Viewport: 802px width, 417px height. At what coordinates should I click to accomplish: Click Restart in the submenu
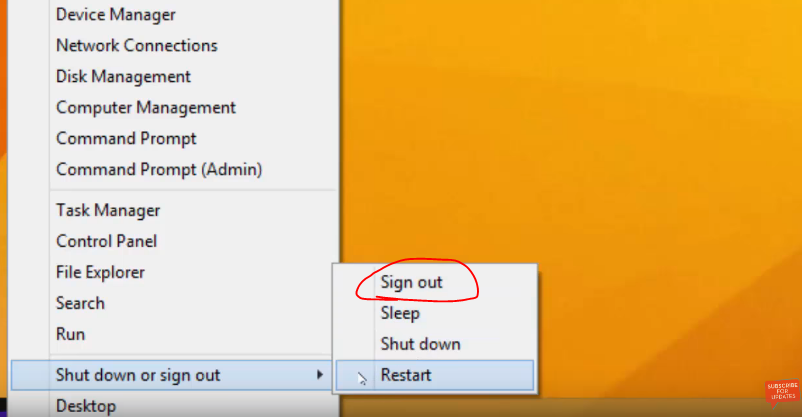[x=435, y=375]
